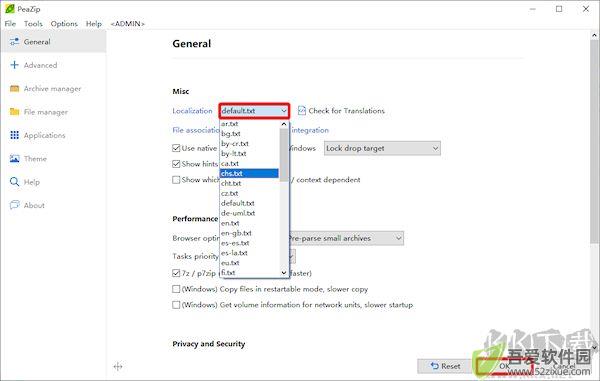Click the settings page scroll up arrow
This screenshot has width=600, height=381.
[594, 35]
